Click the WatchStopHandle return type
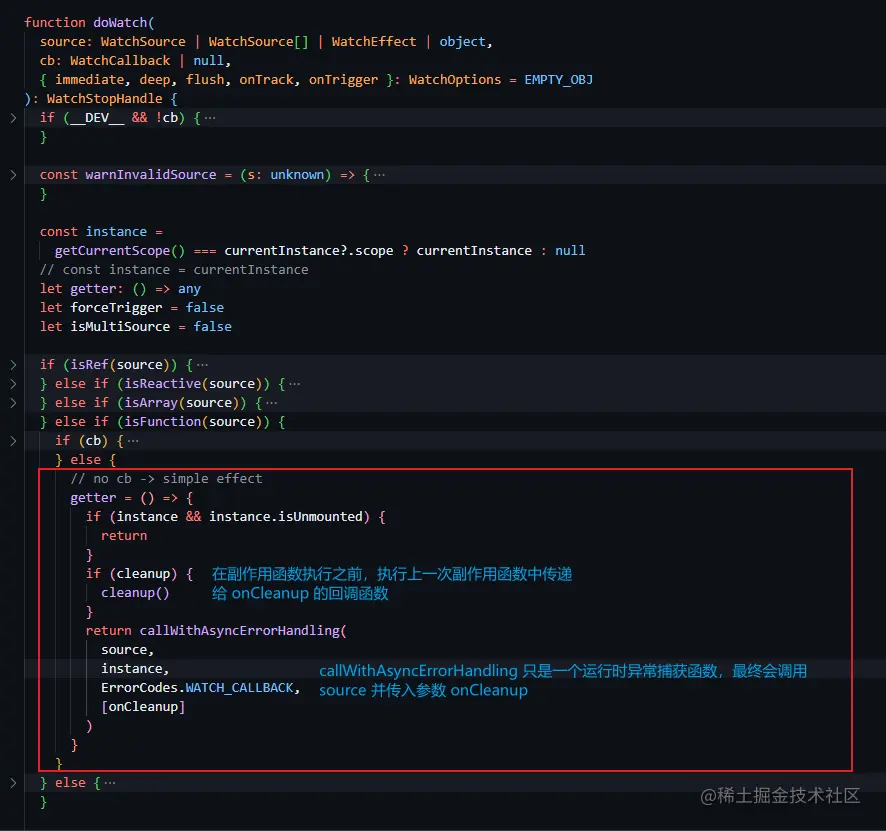The image size is (886, 831). click(x=105, y=98)
